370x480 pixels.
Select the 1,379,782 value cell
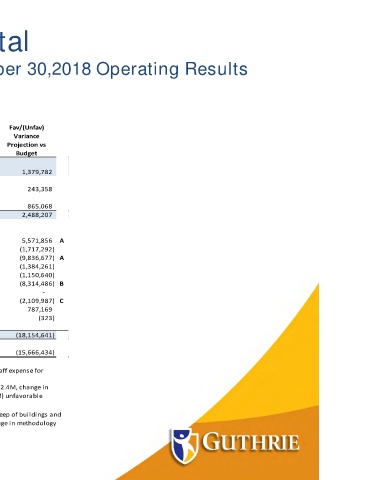[x=37, y=172]
